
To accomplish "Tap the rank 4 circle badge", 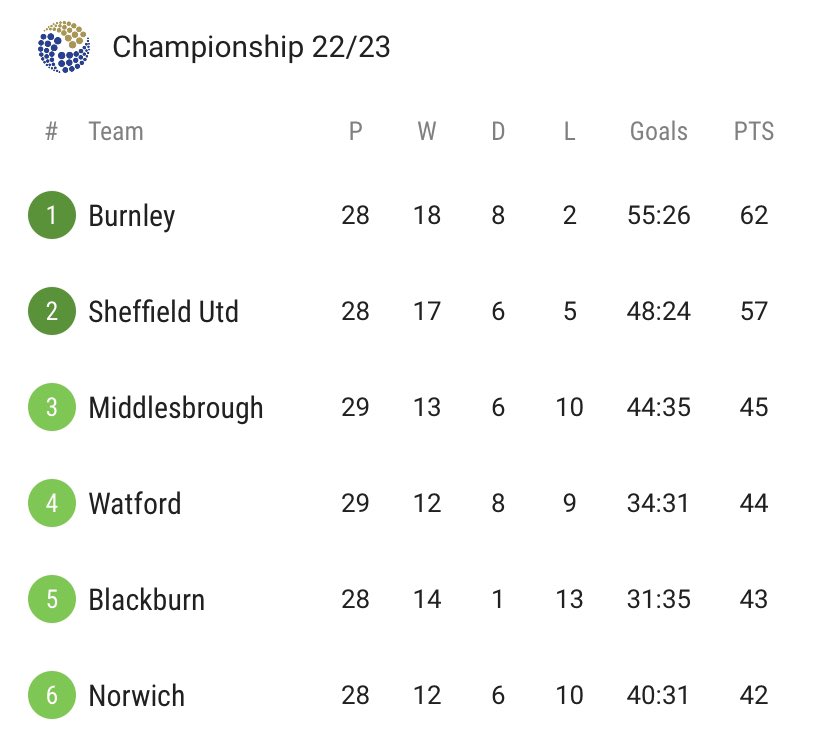I will [52, 503].
